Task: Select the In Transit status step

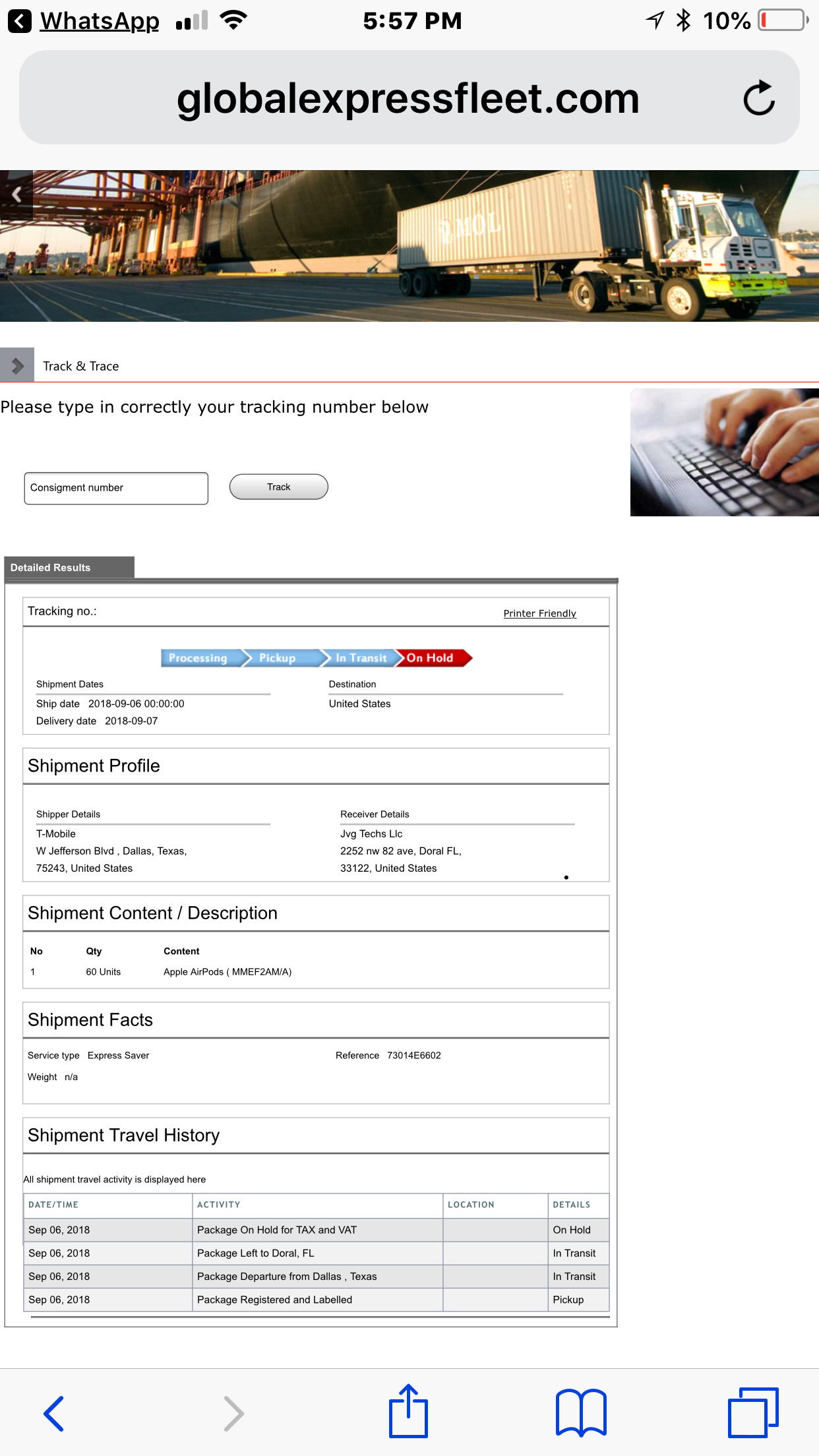Action: (359, 657)
